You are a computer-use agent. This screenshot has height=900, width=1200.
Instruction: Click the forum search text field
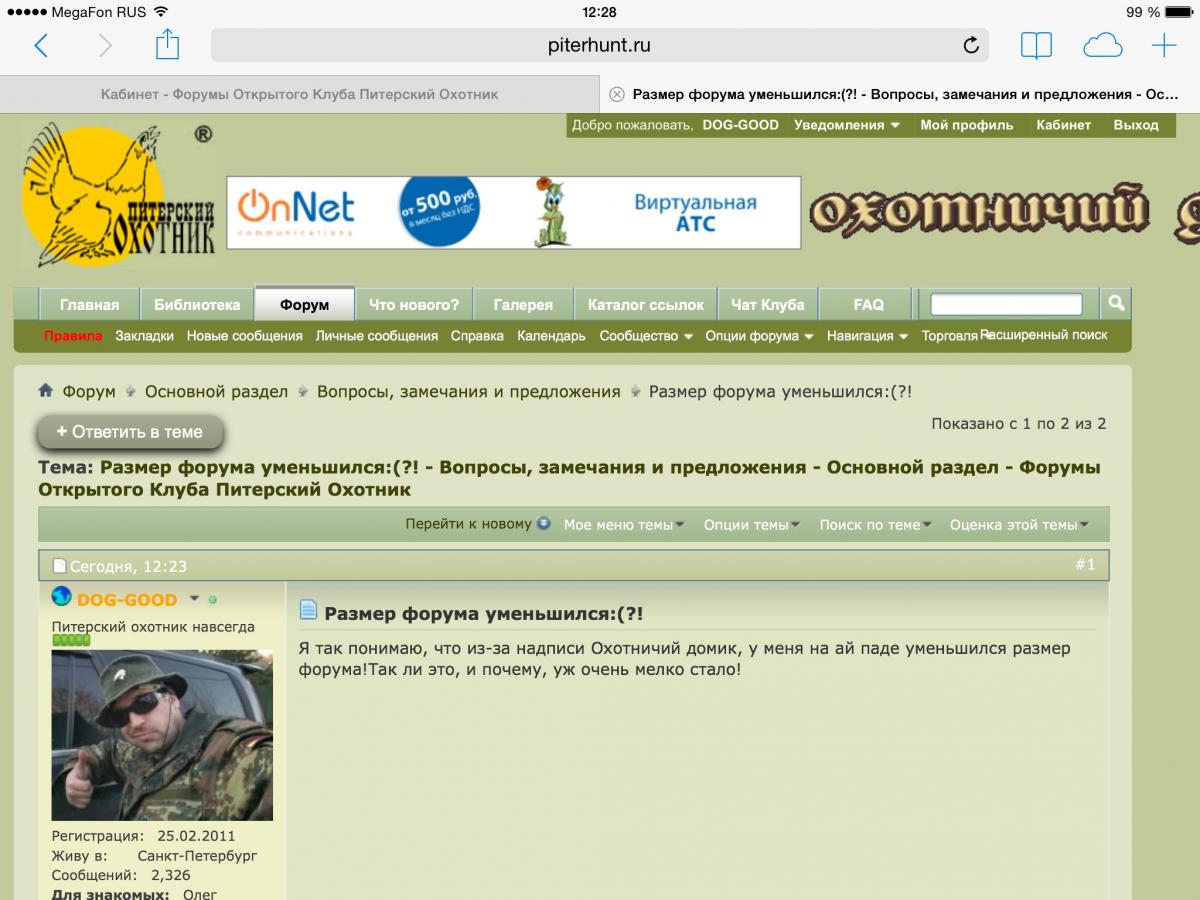pos(1006,304)
